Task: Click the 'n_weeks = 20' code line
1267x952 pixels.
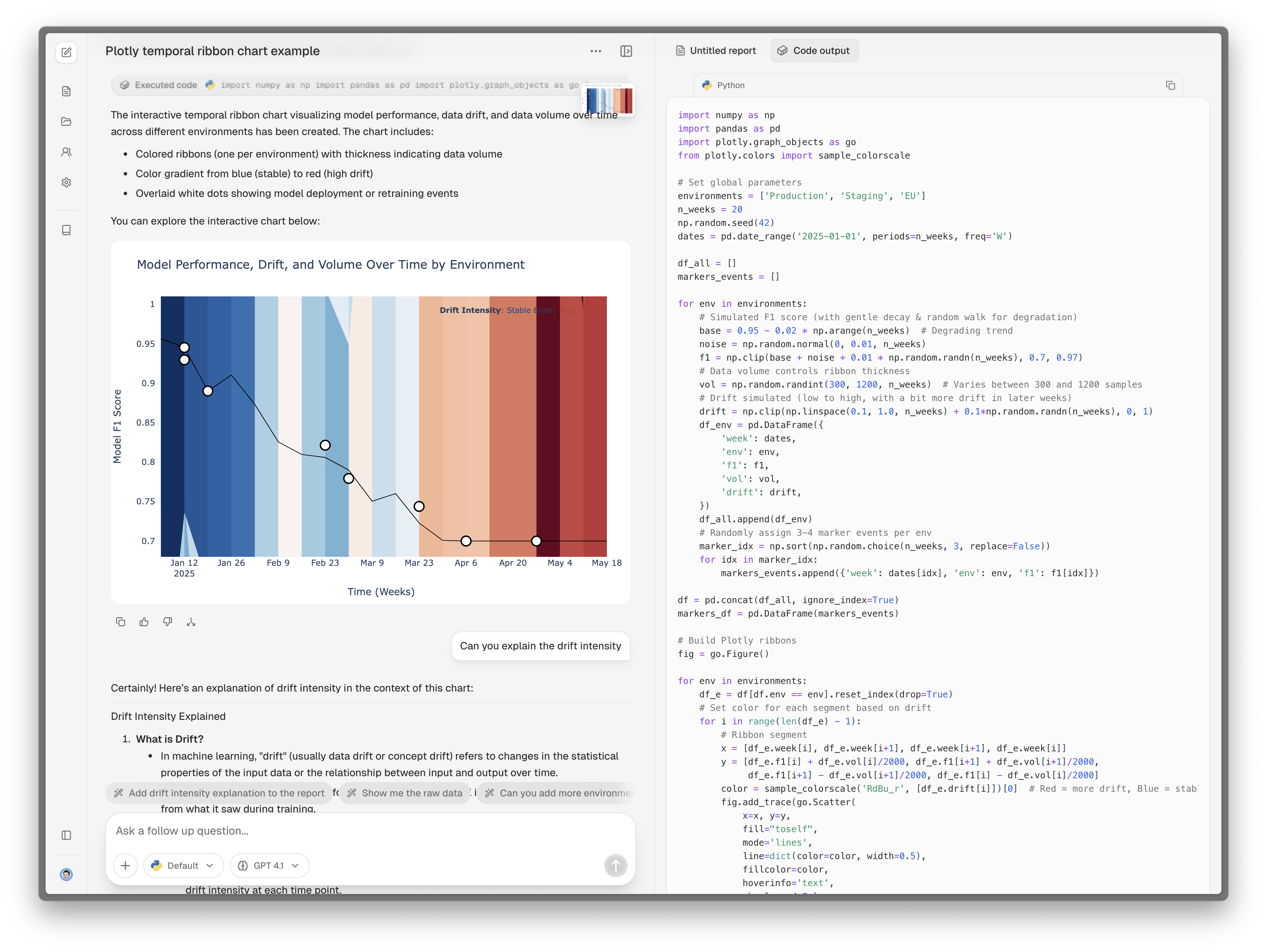Action: [x=710, y=209]
